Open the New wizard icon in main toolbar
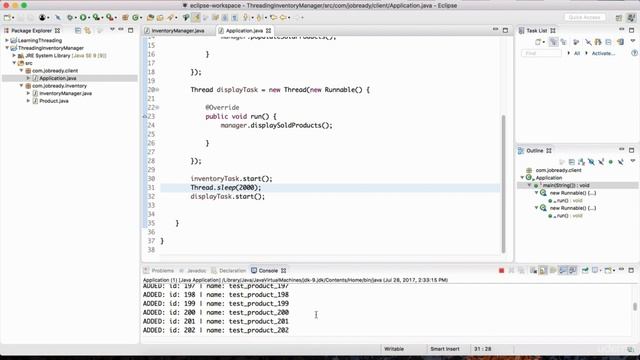640x360 pixels. coord(7,18)
